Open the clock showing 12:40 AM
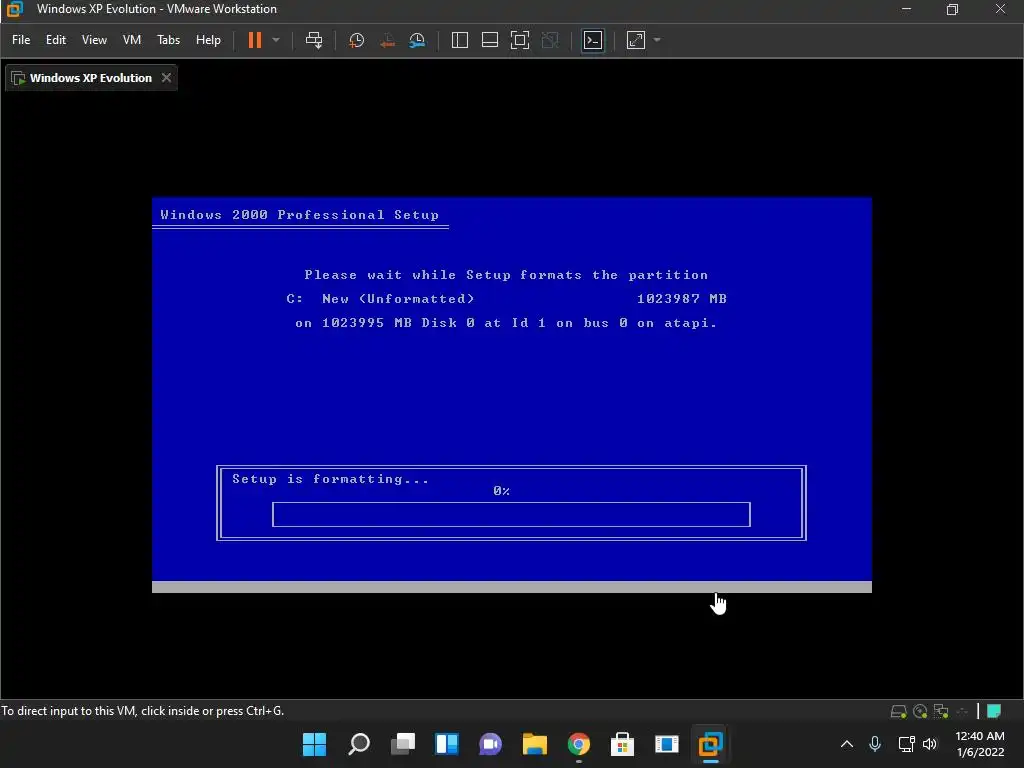1024x768 pixels. (x=980, y=744)
